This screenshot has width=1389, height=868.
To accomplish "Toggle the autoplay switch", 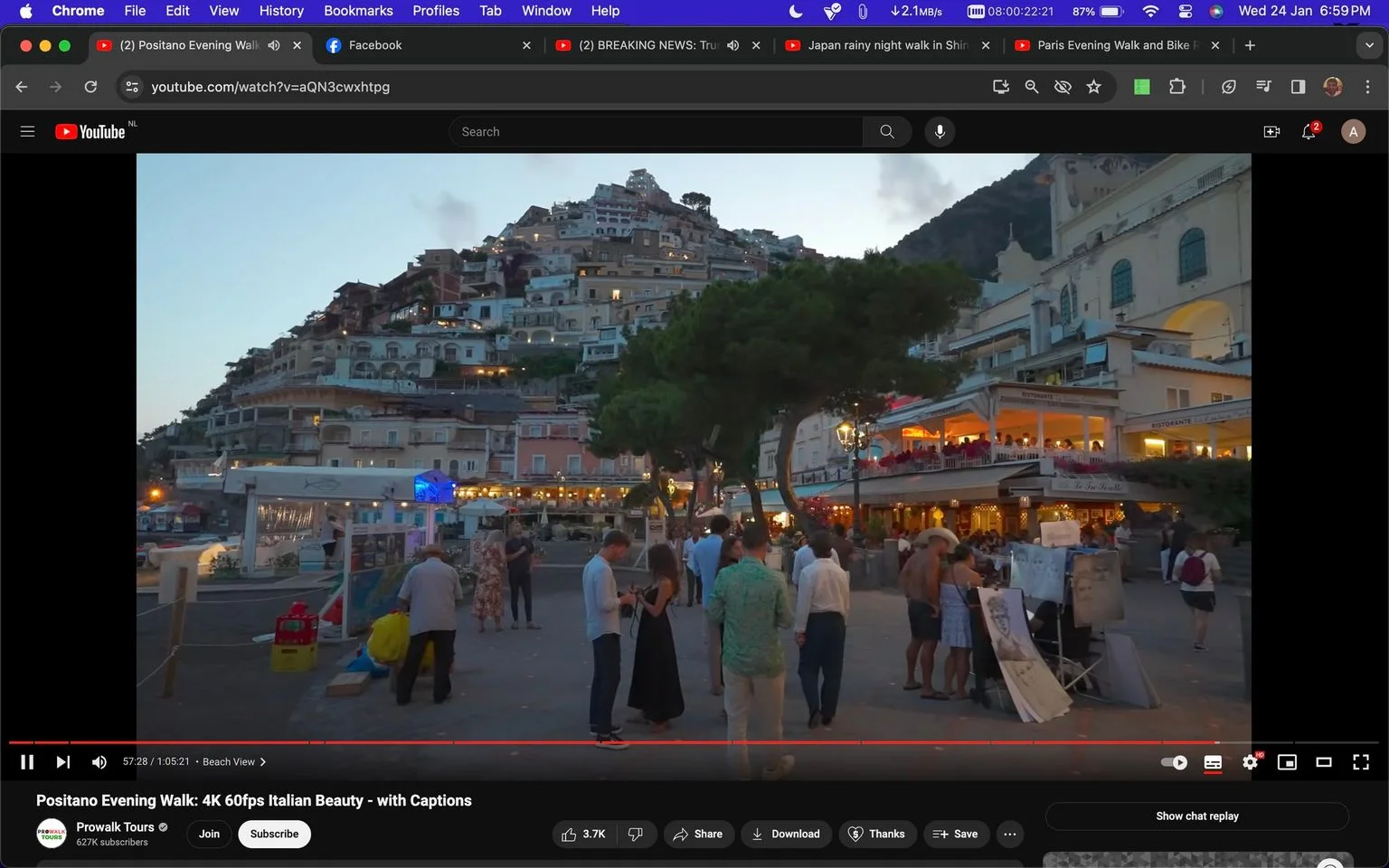I will coord(1174,762).
